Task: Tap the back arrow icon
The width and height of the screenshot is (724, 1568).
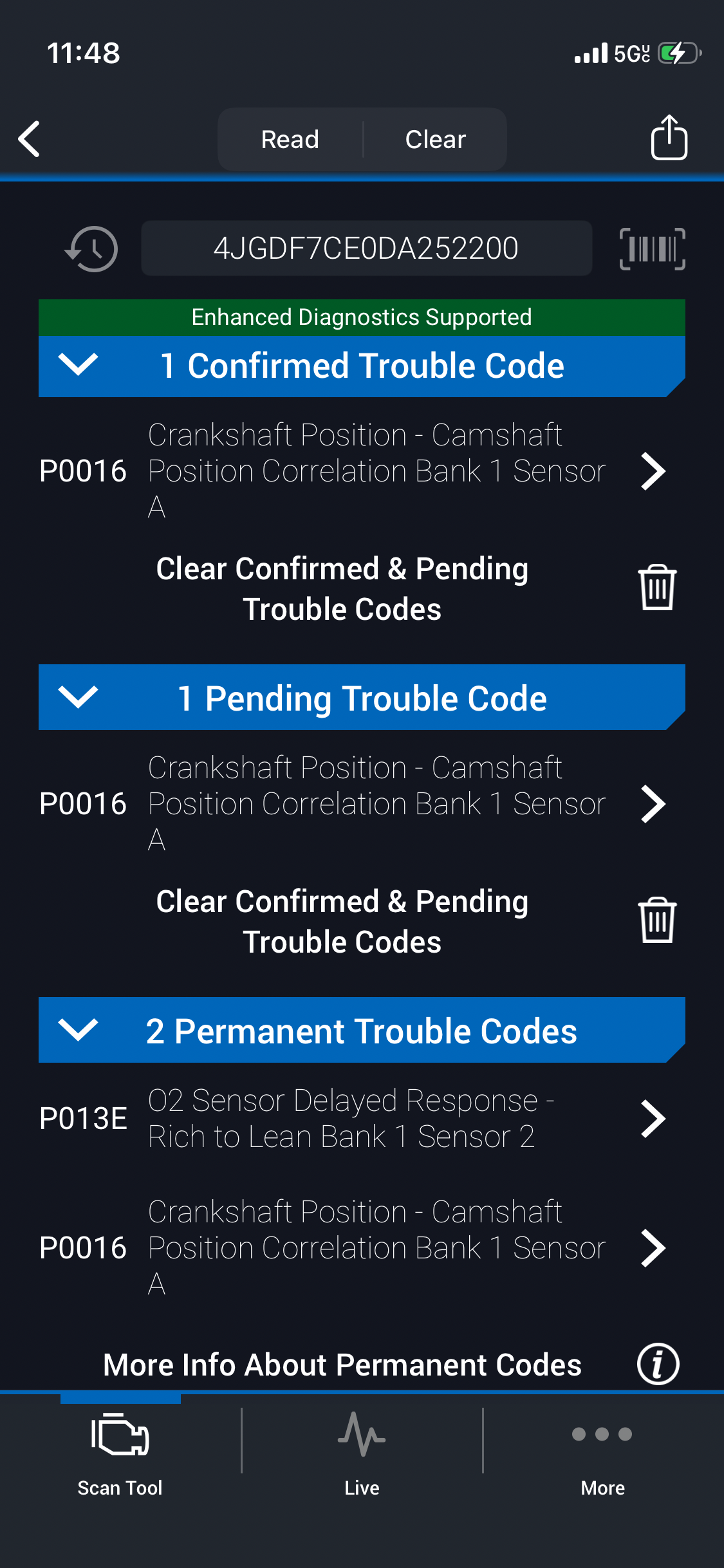Action: click(x=30, y=139)
